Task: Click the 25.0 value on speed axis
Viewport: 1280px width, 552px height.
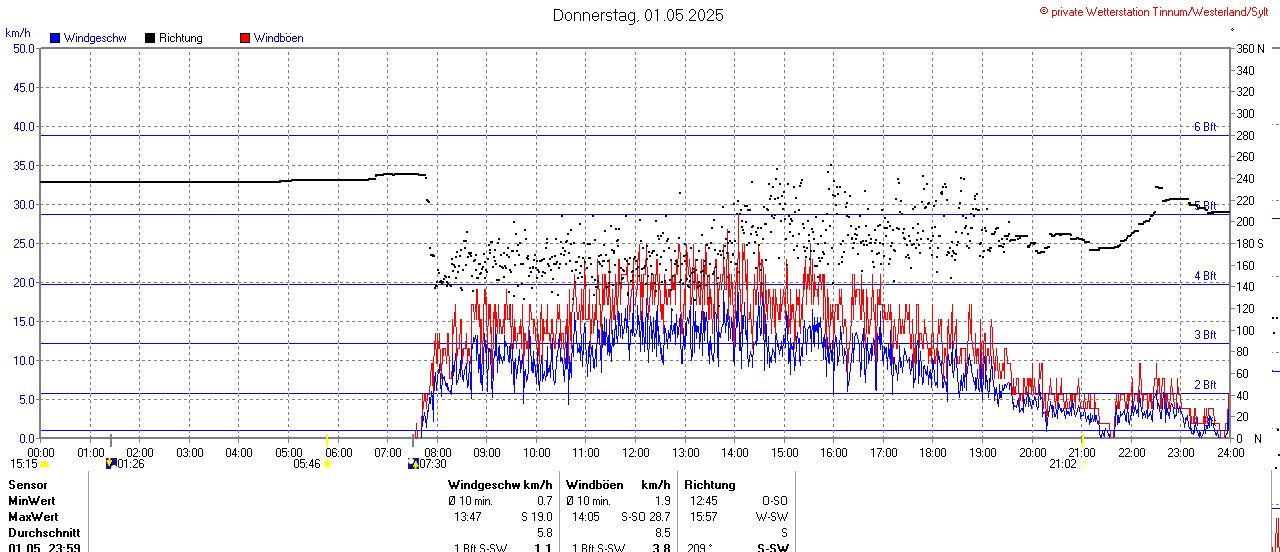Action: 23,243
